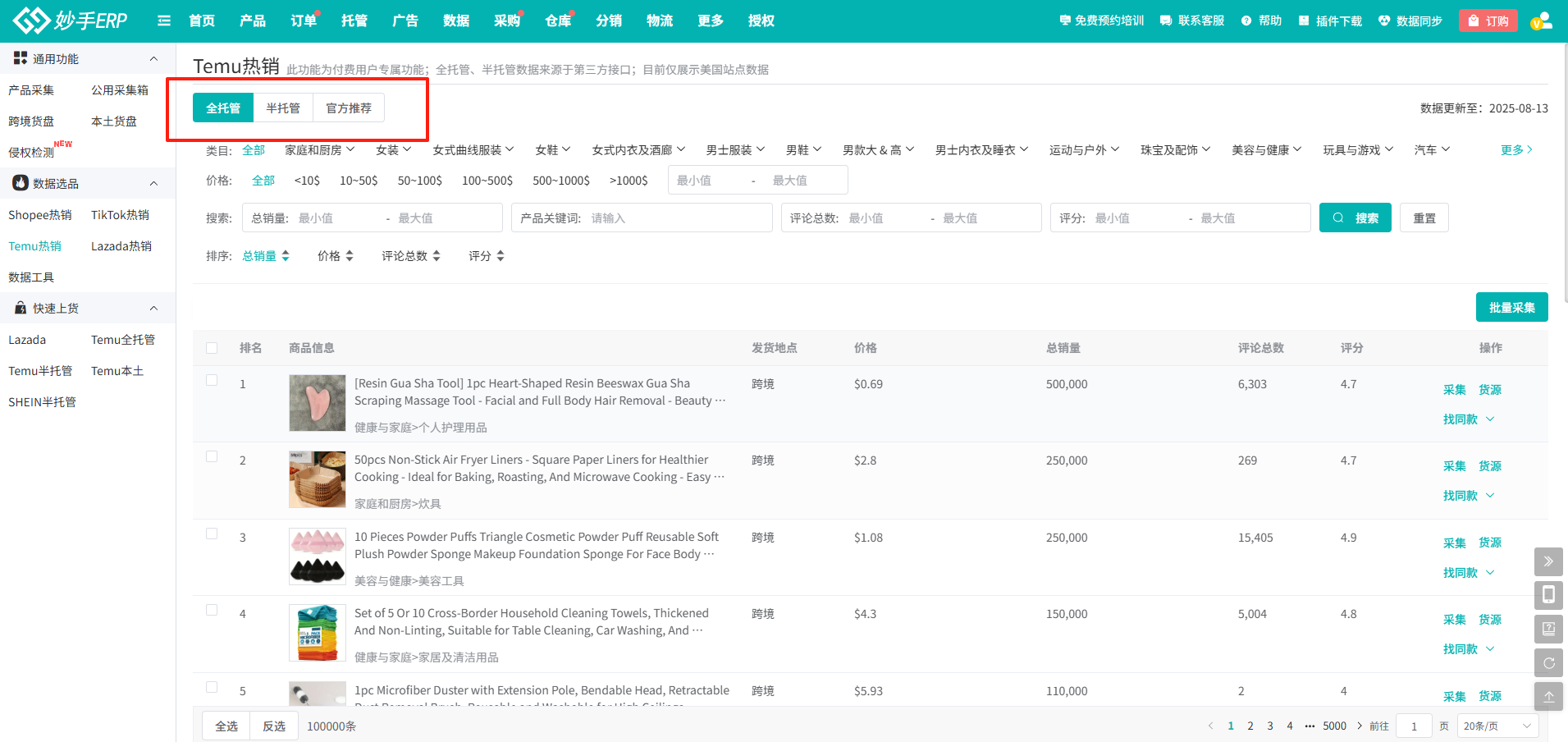Click the back-to-top floating icon
Viewport: 1568px width, 742px height.
pos(1548,696)
